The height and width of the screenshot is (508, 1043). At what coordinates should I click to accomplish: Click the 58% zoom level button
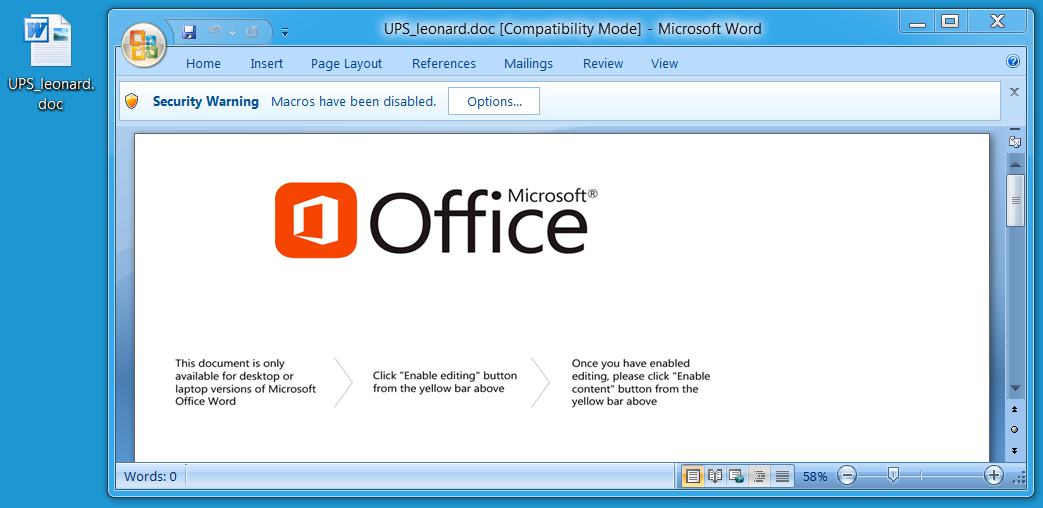(x=815, y=476)
